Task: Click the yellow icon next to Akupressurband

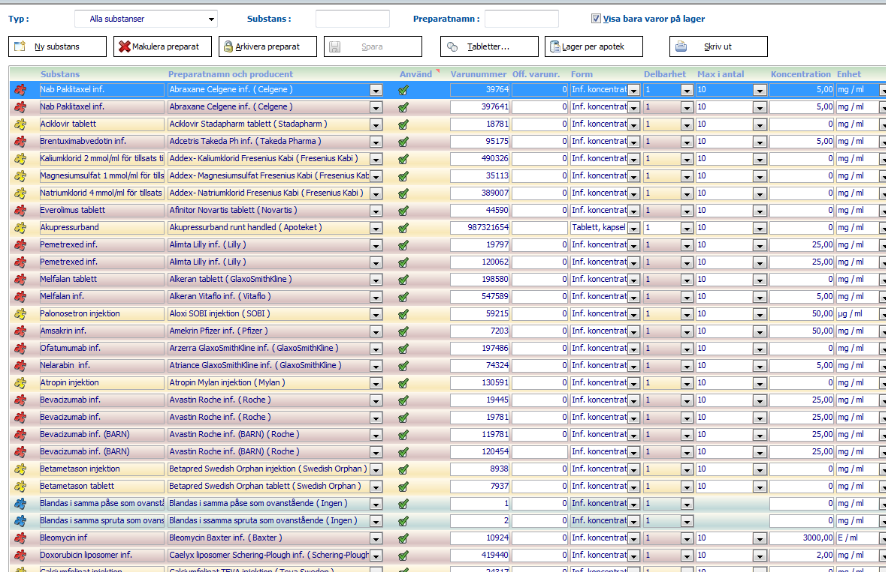Action: 19,227
